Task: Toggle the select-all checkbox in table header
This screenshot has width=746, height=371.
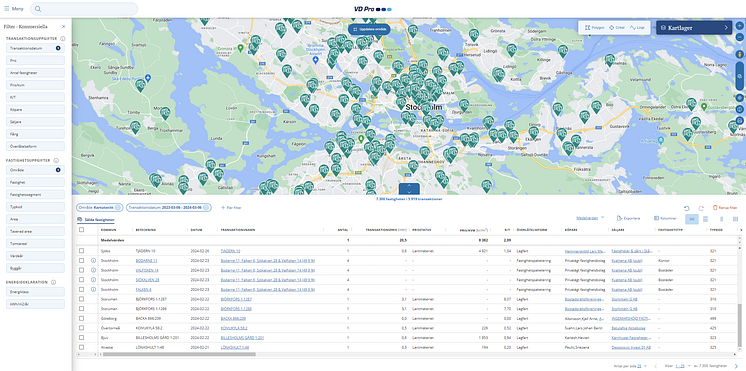Action: 81,230
